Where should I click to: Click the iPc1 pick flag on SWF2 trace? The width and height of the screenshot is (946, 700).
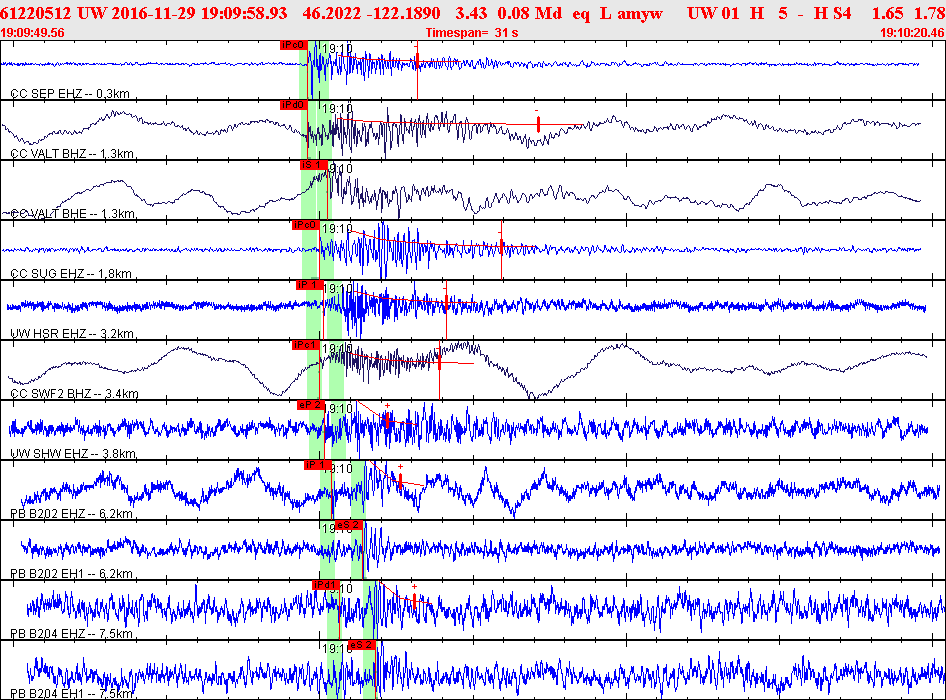tap(305, 345)
